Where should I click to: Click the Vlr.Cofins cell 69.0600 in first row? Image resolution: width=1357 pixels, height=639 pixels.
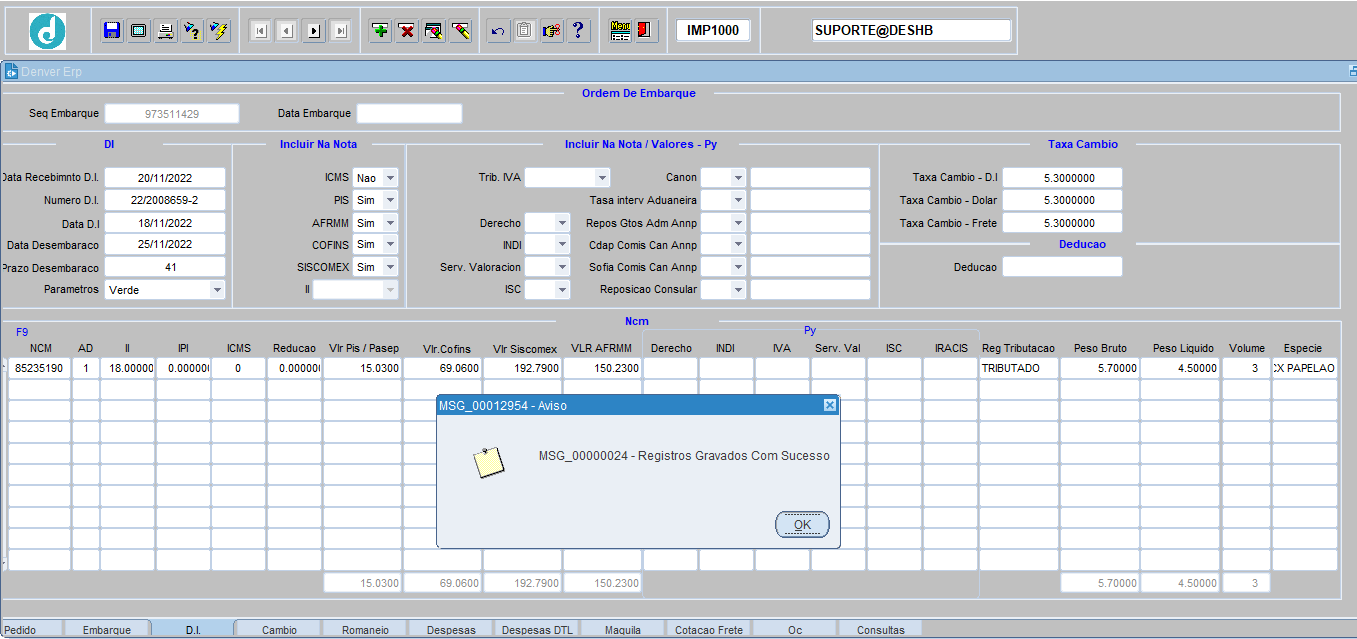[442, 368]
